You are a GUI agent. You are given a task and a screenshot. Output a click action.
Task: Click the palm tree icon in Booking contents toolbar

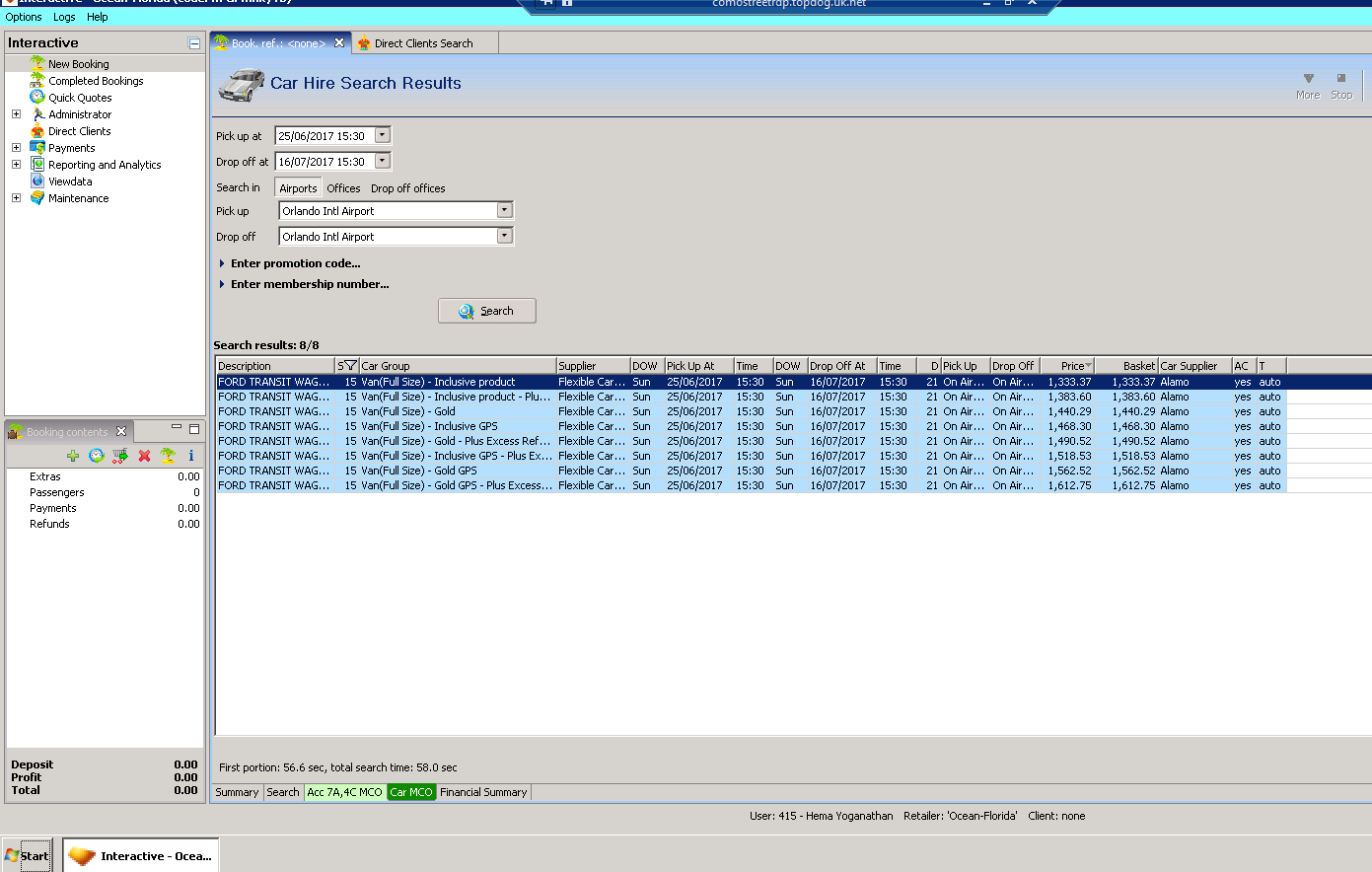[168, 456]
